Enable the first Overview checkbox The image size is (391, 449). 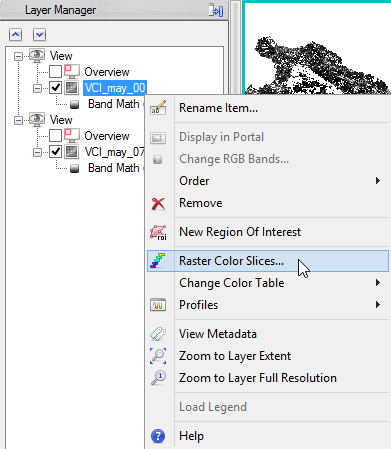56,71
